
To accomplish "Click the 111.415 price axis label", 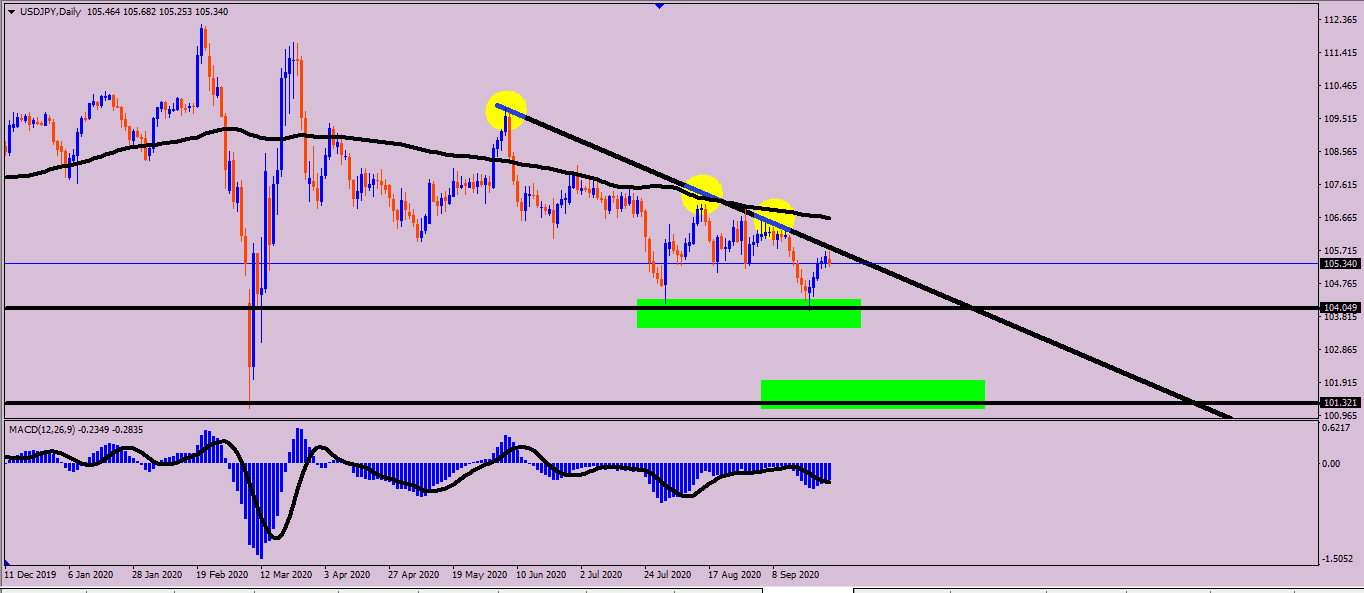I will click(x=1338, y=53).
